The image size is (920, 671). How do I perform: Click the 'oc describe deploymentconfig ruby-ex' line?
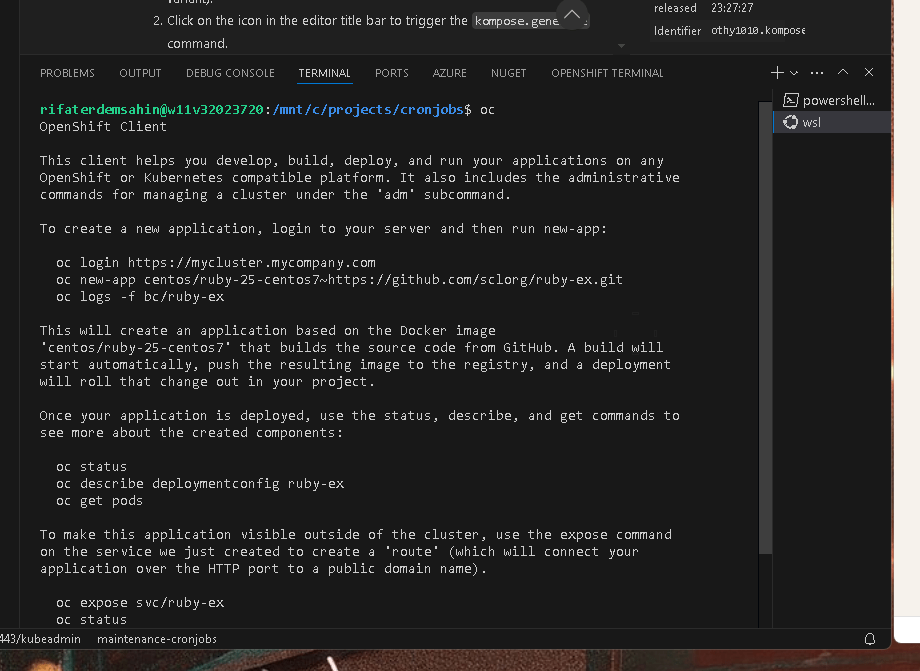[x=200, y=484]
